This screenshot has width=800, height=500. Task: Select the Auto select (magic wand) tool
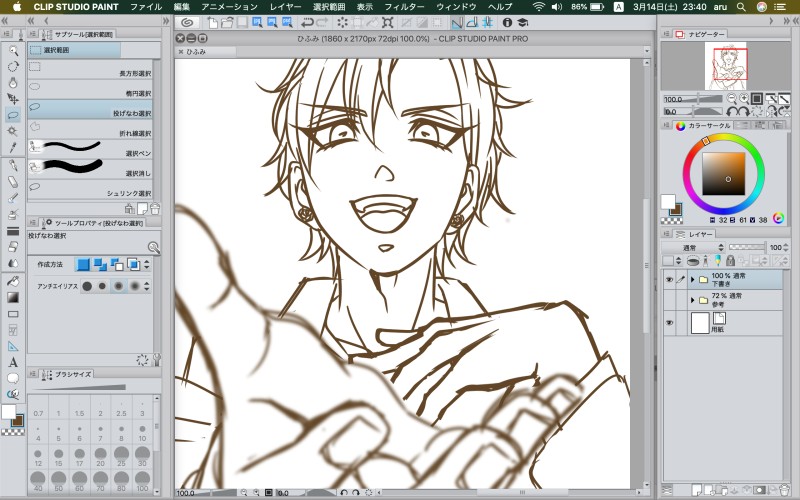coord(13,131)
